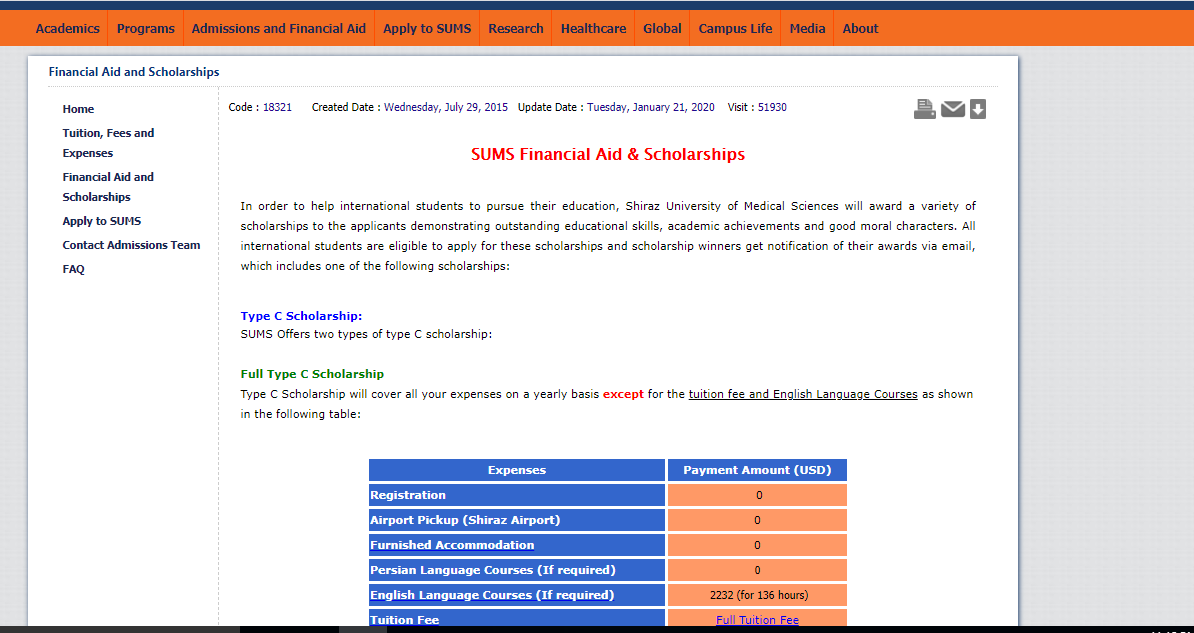Click the SUMS Financial Aid & Scholarships title
Viewport: 1194px width, 633px height.
[608, 155]
